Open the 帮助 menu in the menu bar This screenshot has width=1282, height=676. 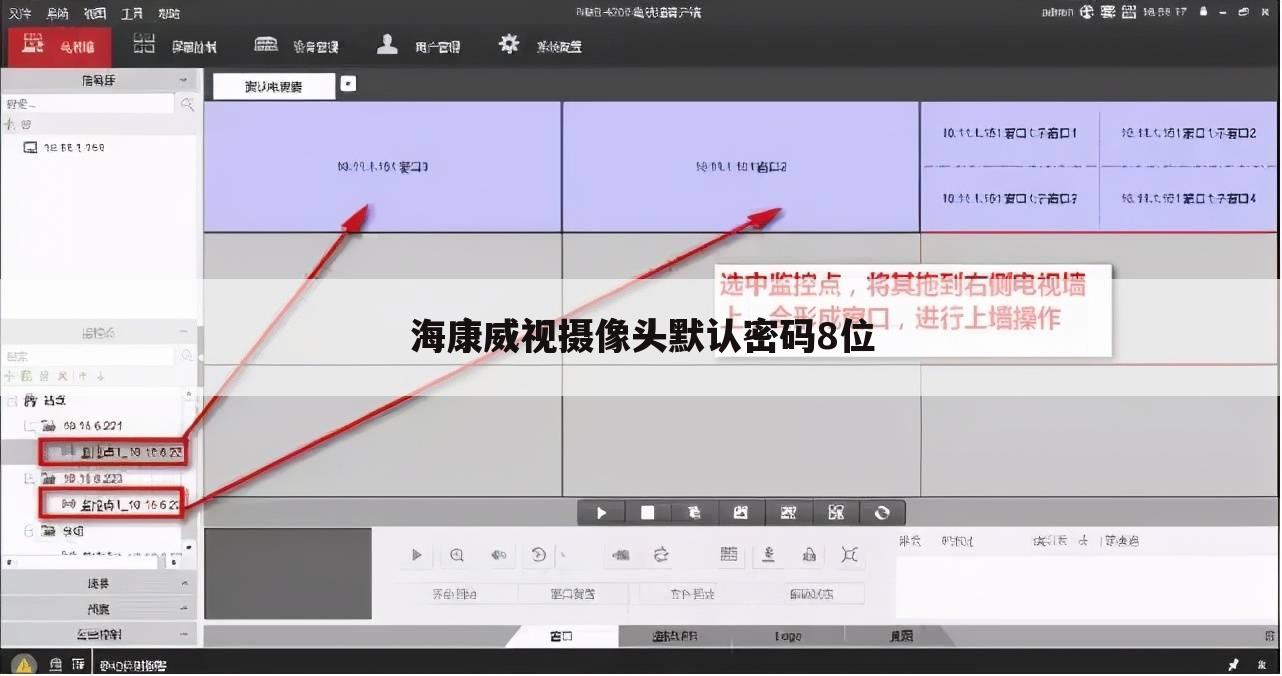click(x=169, y=13)
